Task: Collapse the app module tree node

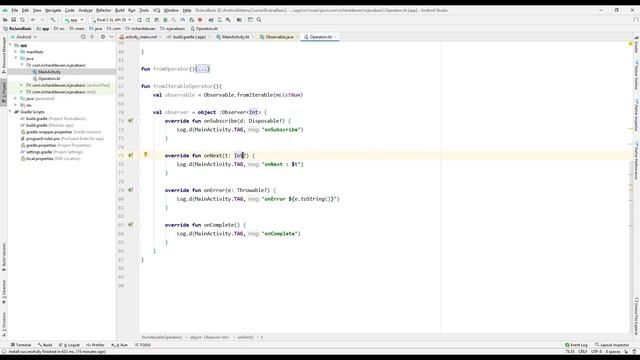Action: pyautogui.click(x=11, y=45)
